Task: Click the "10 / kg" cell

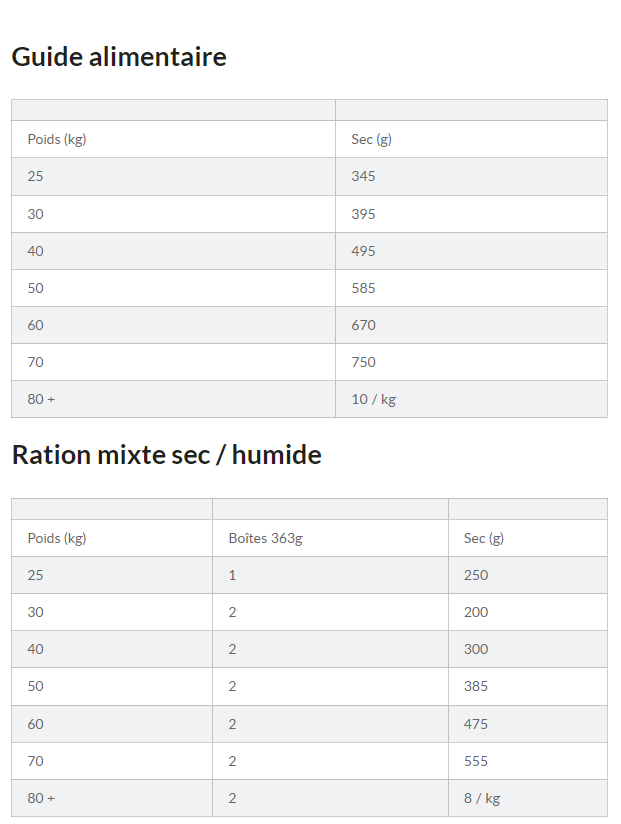Action: (374, 399)
